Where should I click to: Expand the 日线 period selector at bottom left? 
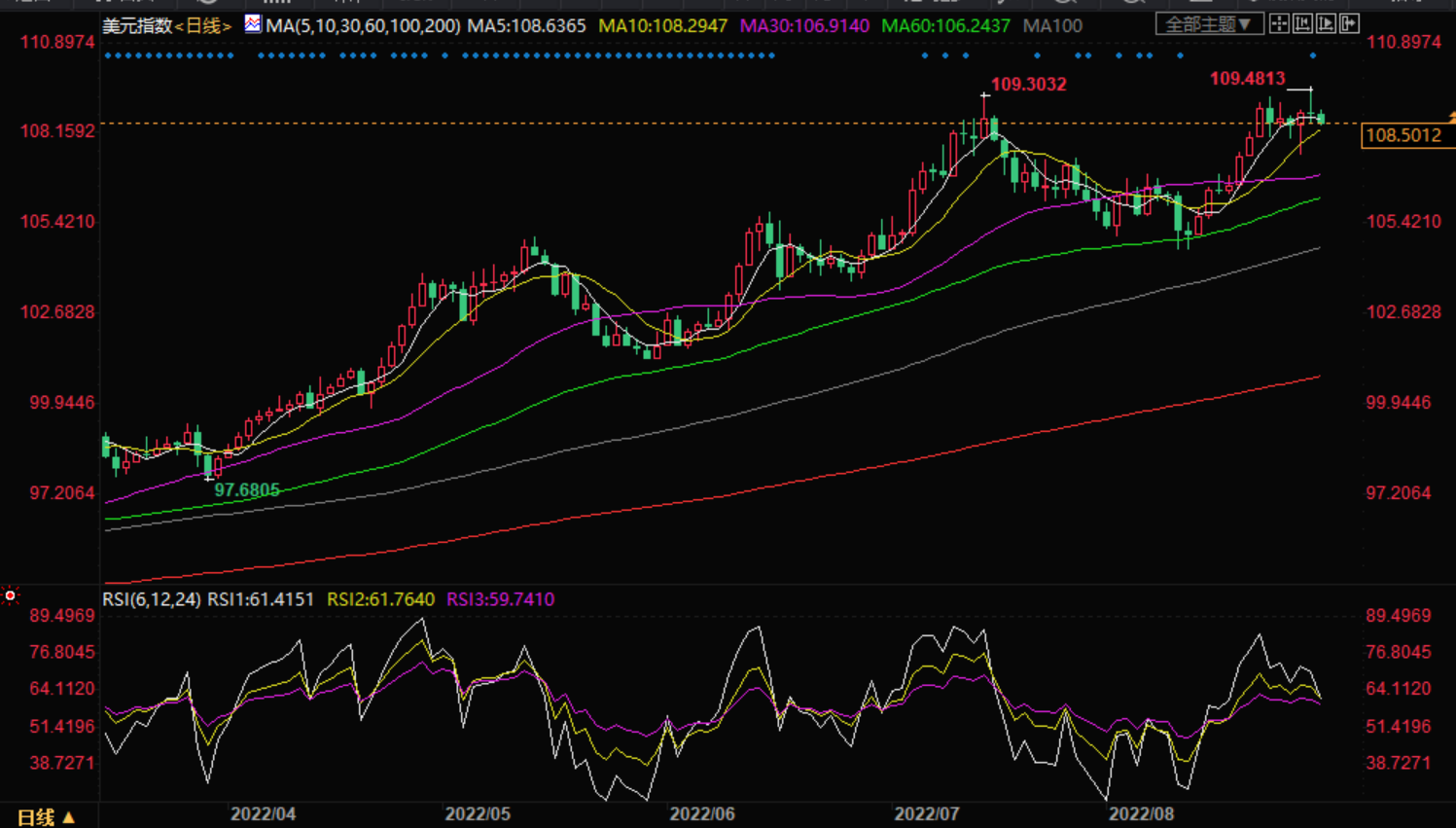point(46,817)
